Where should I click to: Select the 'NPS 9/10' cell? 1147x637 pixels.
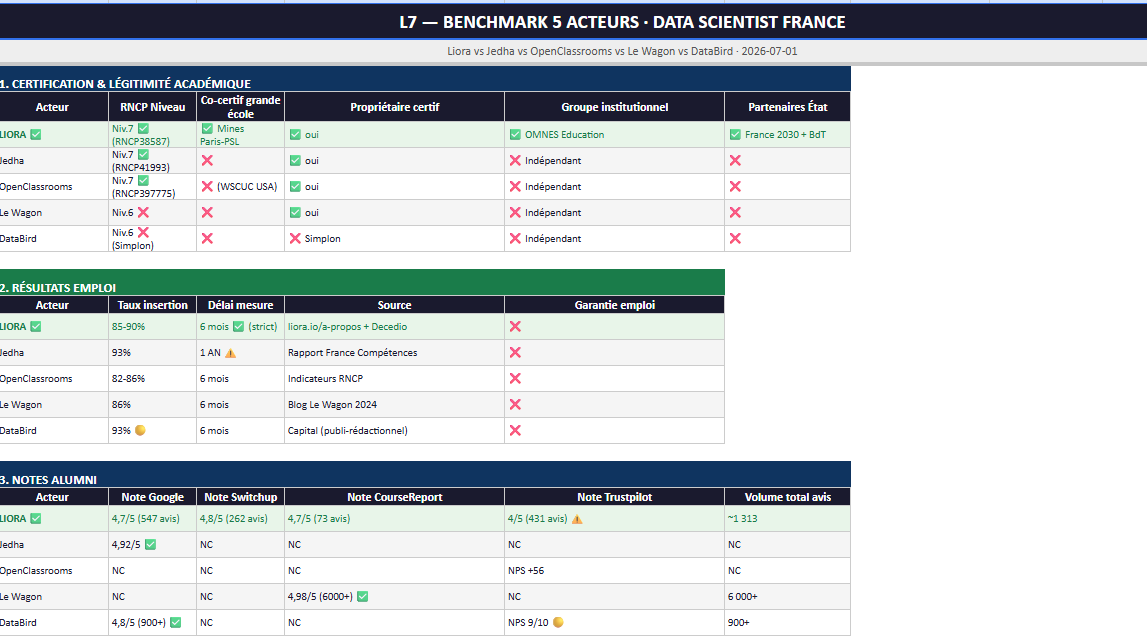[614, 622]
